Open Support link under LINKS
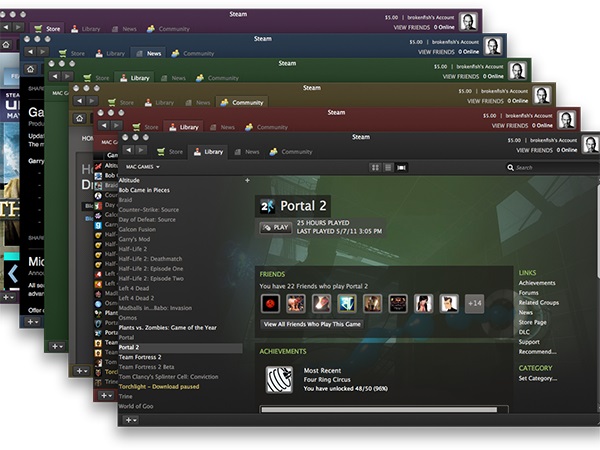The width and height of the screenshot is (600, 450). pos(529,342)
